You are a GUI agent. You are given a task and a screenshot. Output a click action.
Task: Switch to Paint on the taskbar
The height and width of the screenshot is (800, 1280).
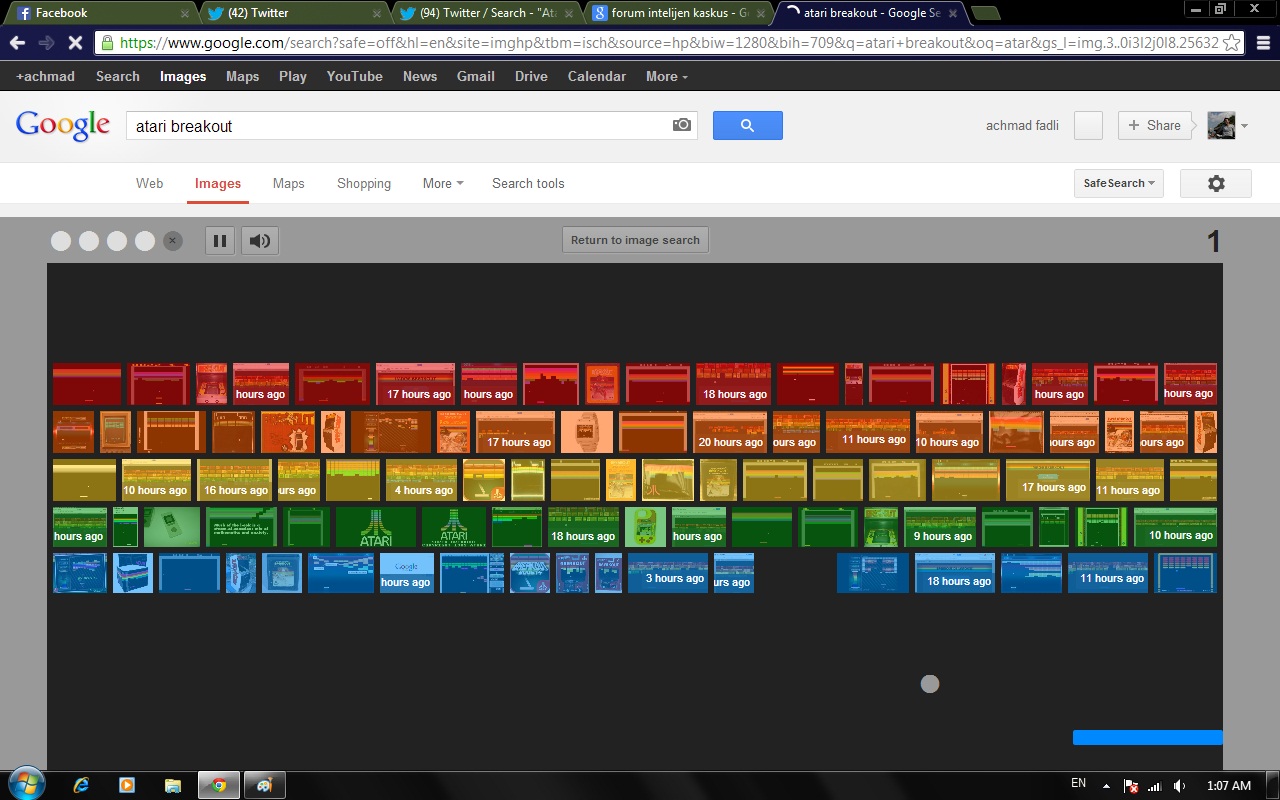coord(265,785)
